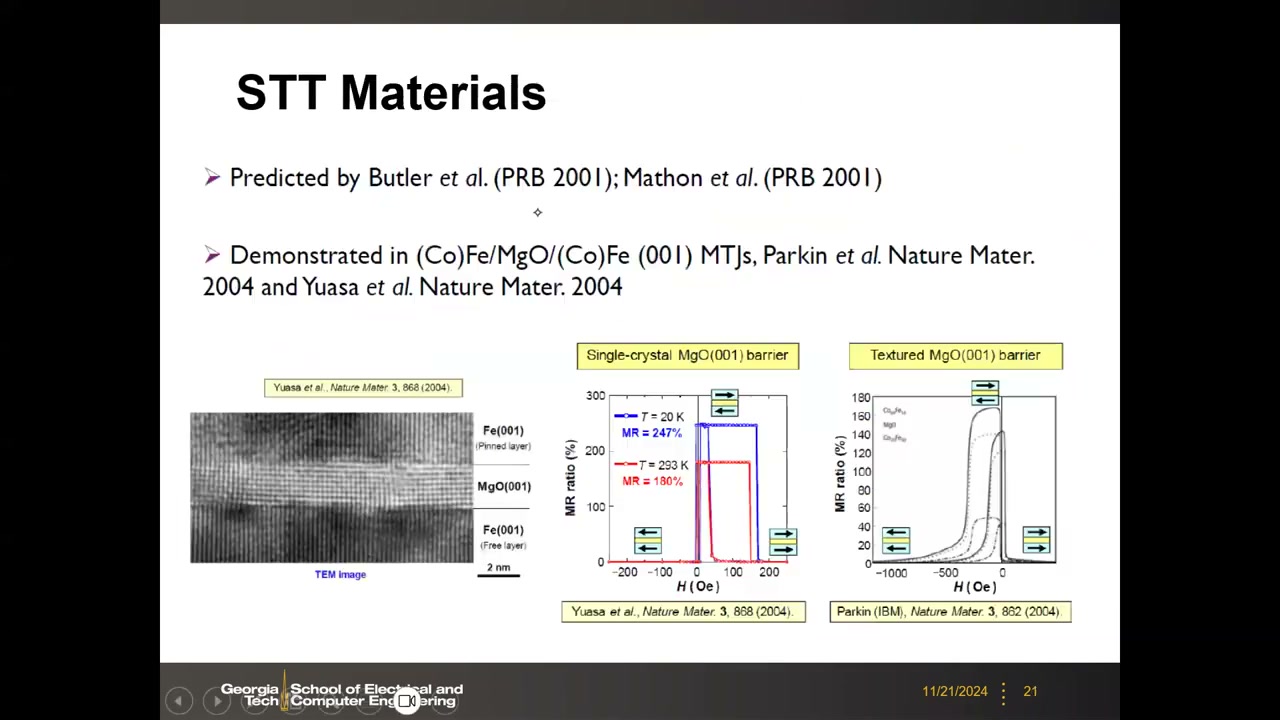Screen dimensions: 1280x720
Task: Click the Parkin (IBM) citation box
Action: 950,611
